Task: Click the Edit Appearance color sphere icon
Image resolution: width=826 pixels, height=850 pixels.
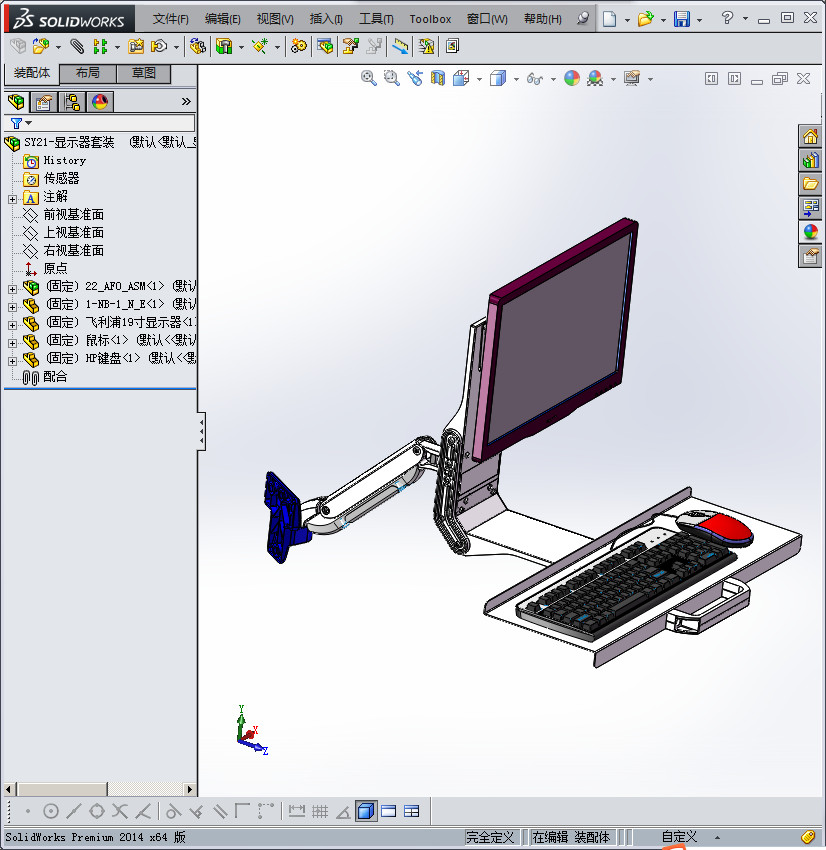Action: click(572, 79)
